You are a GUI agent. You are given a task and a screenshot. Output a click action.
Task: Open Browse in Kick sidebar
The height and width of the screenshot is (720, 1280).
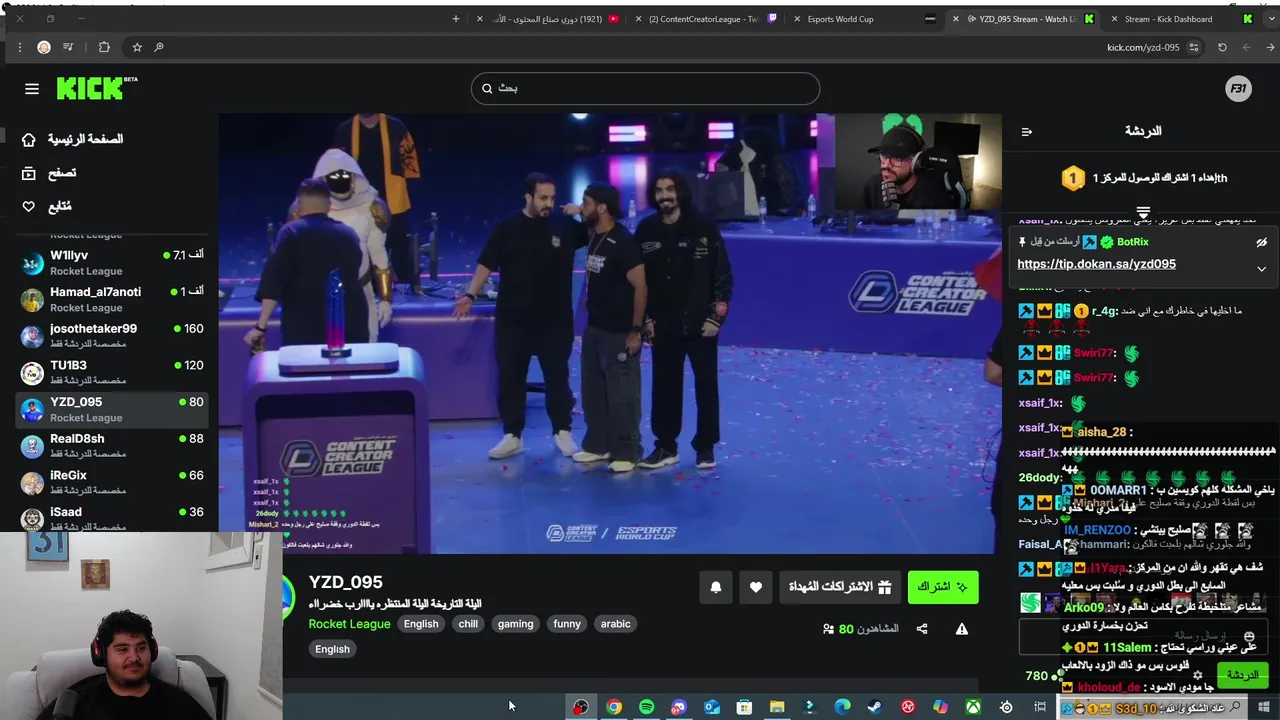[x=49, y=173]
